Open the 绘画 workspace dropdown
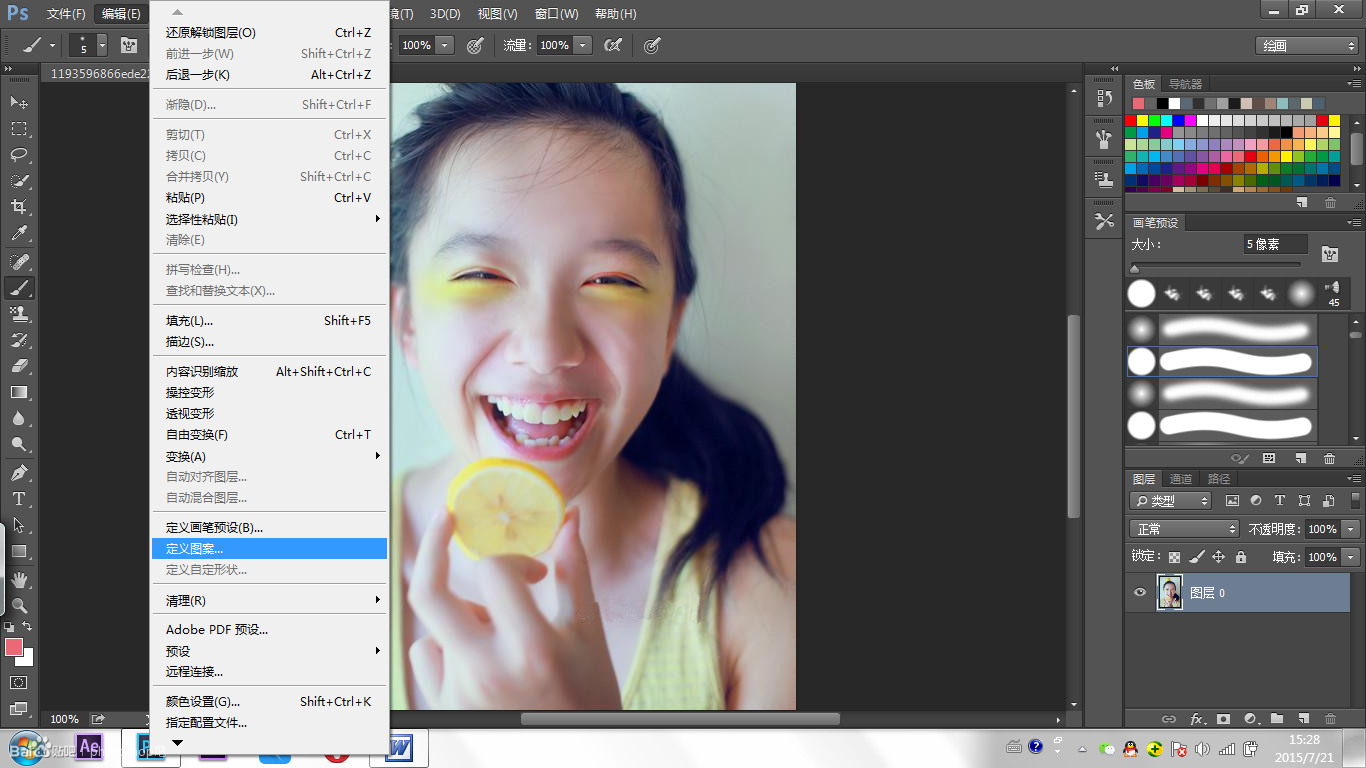The image size is (1366, 768). [x=1306, y=46]
